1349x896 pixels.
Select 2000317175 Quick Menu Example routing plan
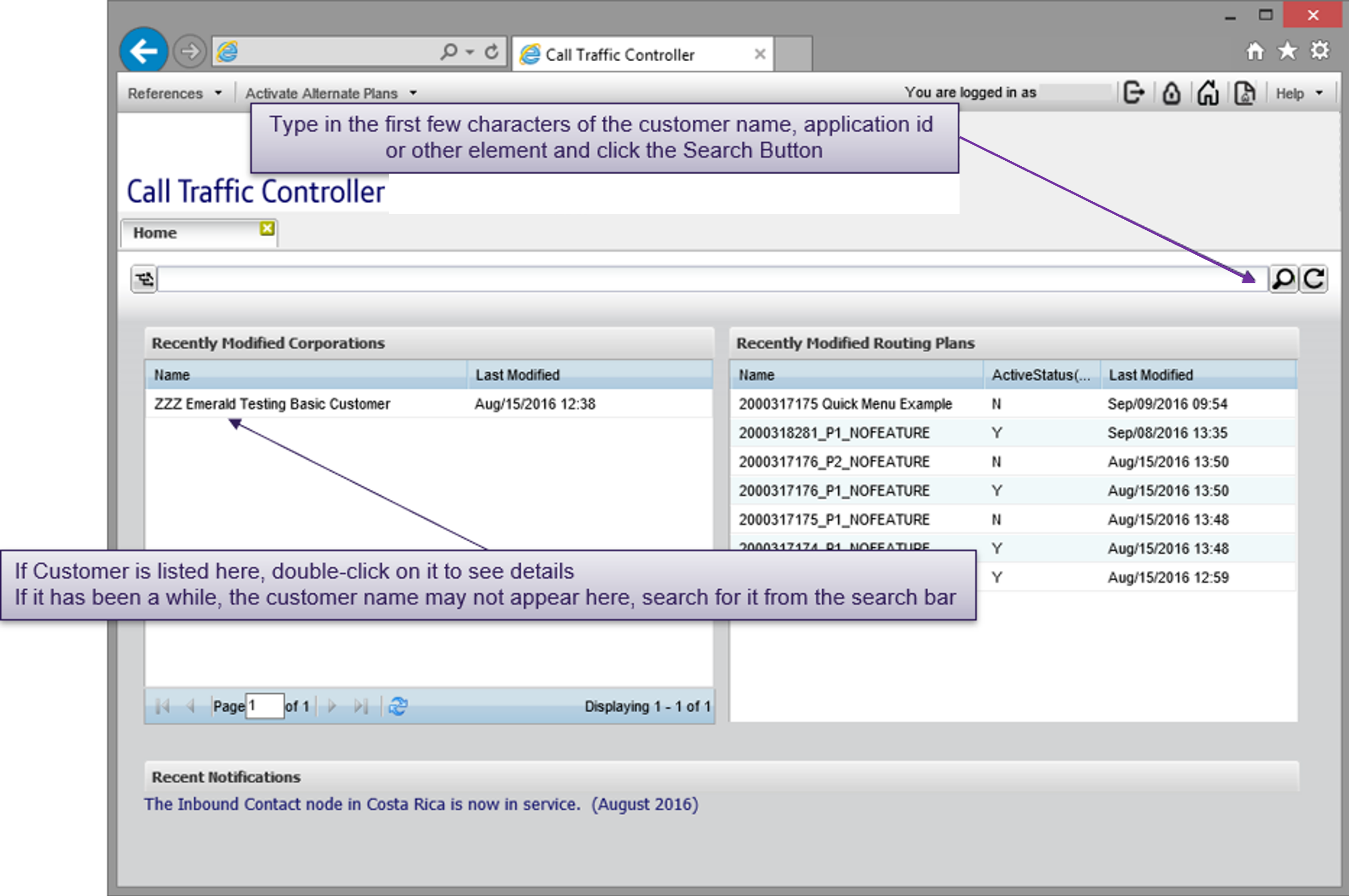pos(1013,404)
